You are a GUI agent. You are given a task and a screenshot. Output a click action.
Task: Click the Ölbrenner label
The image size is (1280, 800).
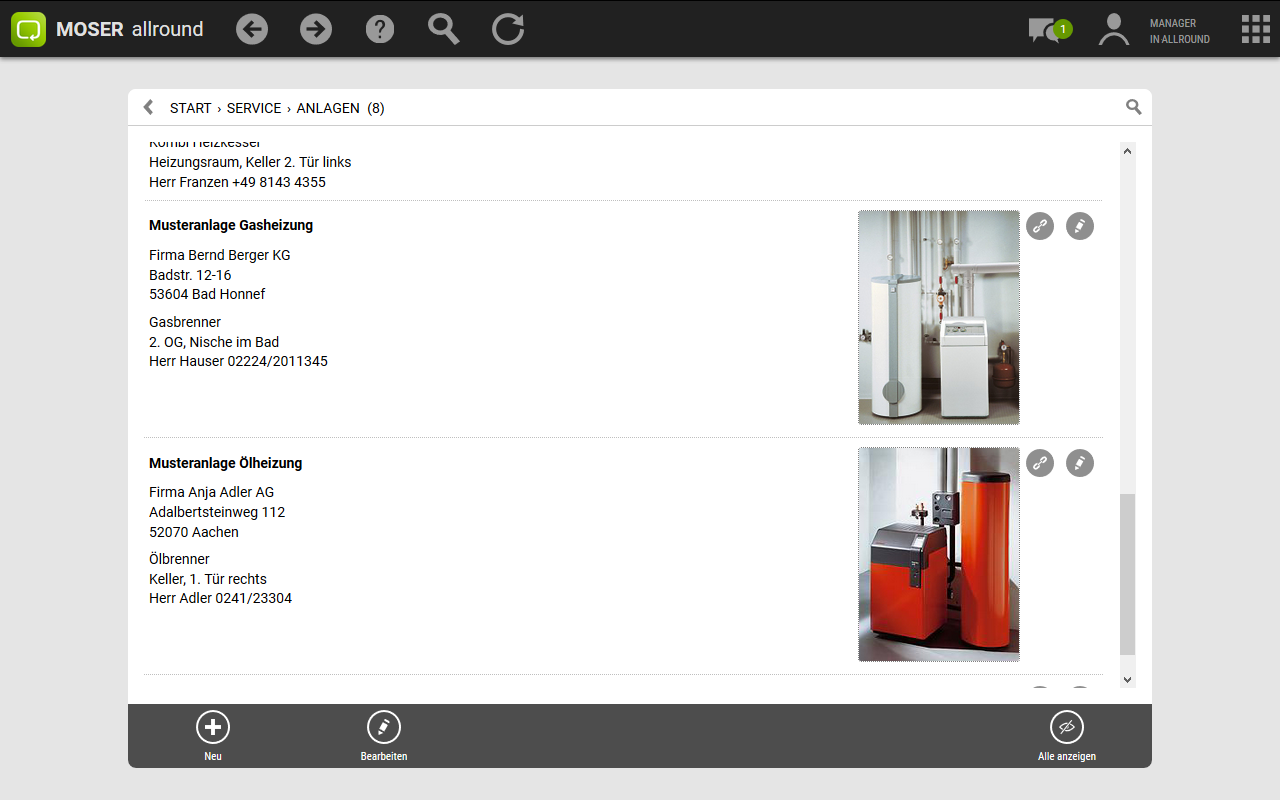point(179,559)
